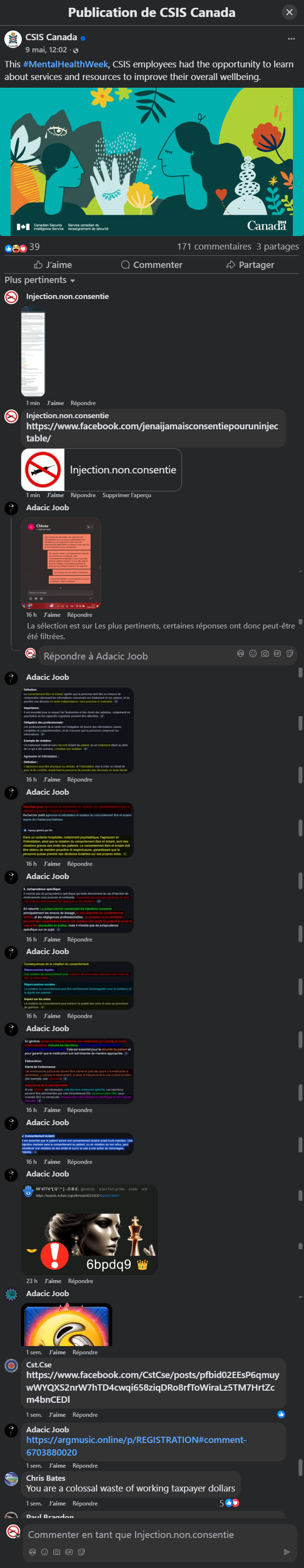Open the argmusic.online REGISTRATION link

pos(136,1446)
